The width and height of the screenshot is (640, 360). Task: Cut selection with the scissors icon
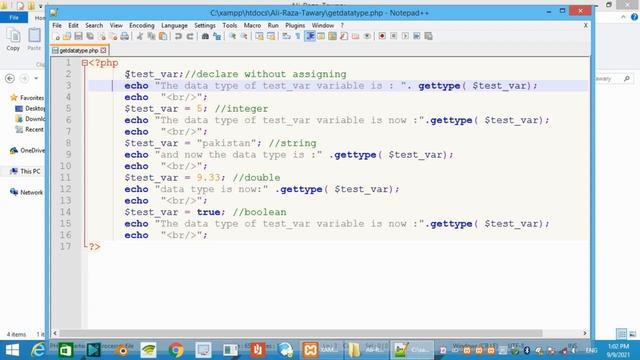click(140, 36)
